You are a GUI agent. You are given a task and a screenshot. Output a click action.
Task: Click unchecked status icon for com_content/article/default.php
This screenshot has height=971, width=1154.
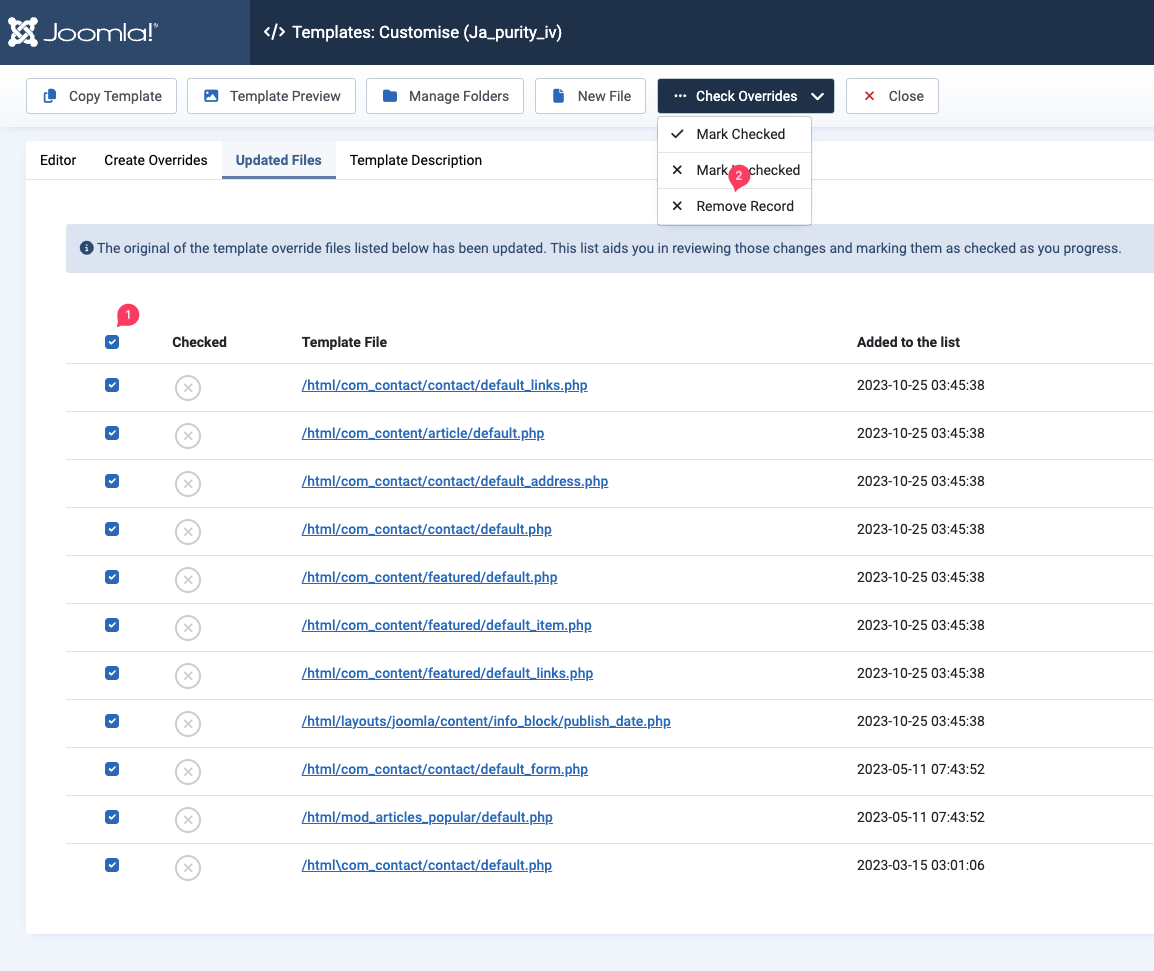[x=187, y=435]
